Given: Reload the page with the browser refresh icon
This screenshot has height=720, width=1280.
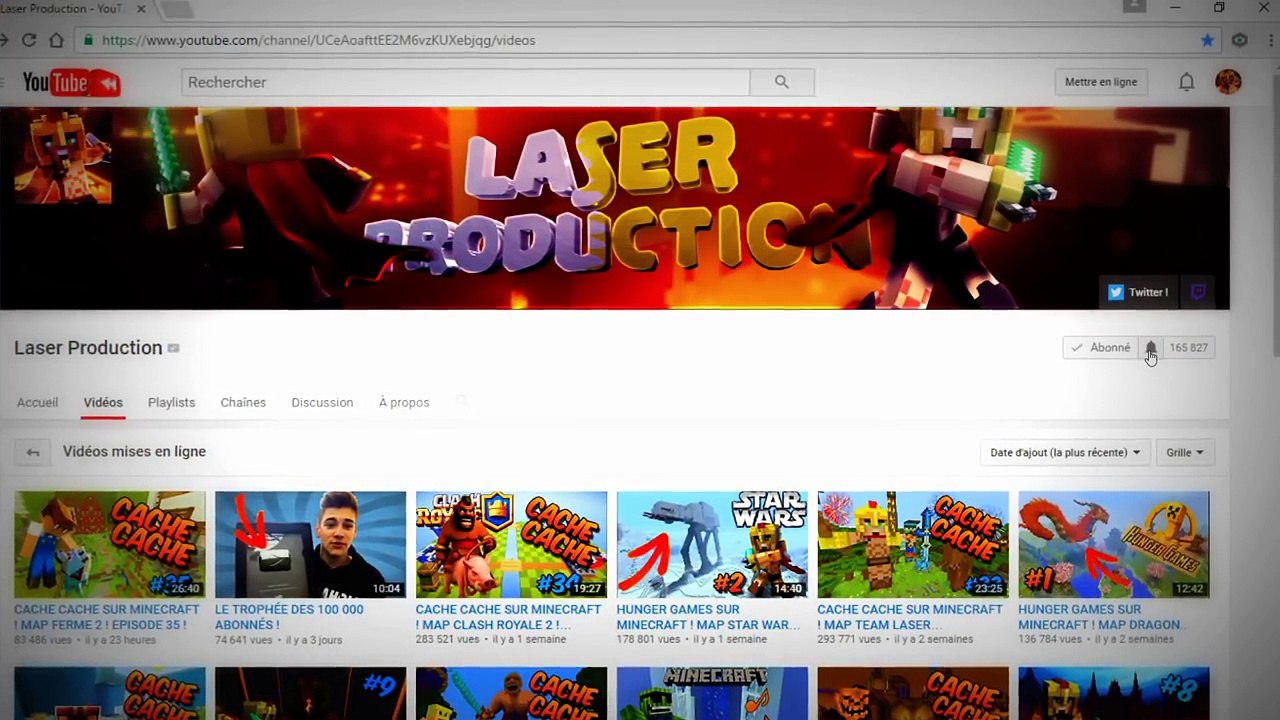Looking at the screenshot, I should pyautogui.click(x=29, y=40).
